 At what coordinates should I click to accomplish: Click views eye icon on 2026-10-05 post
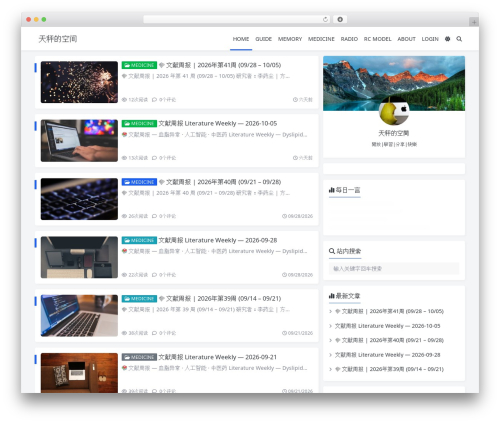(124, 158)
